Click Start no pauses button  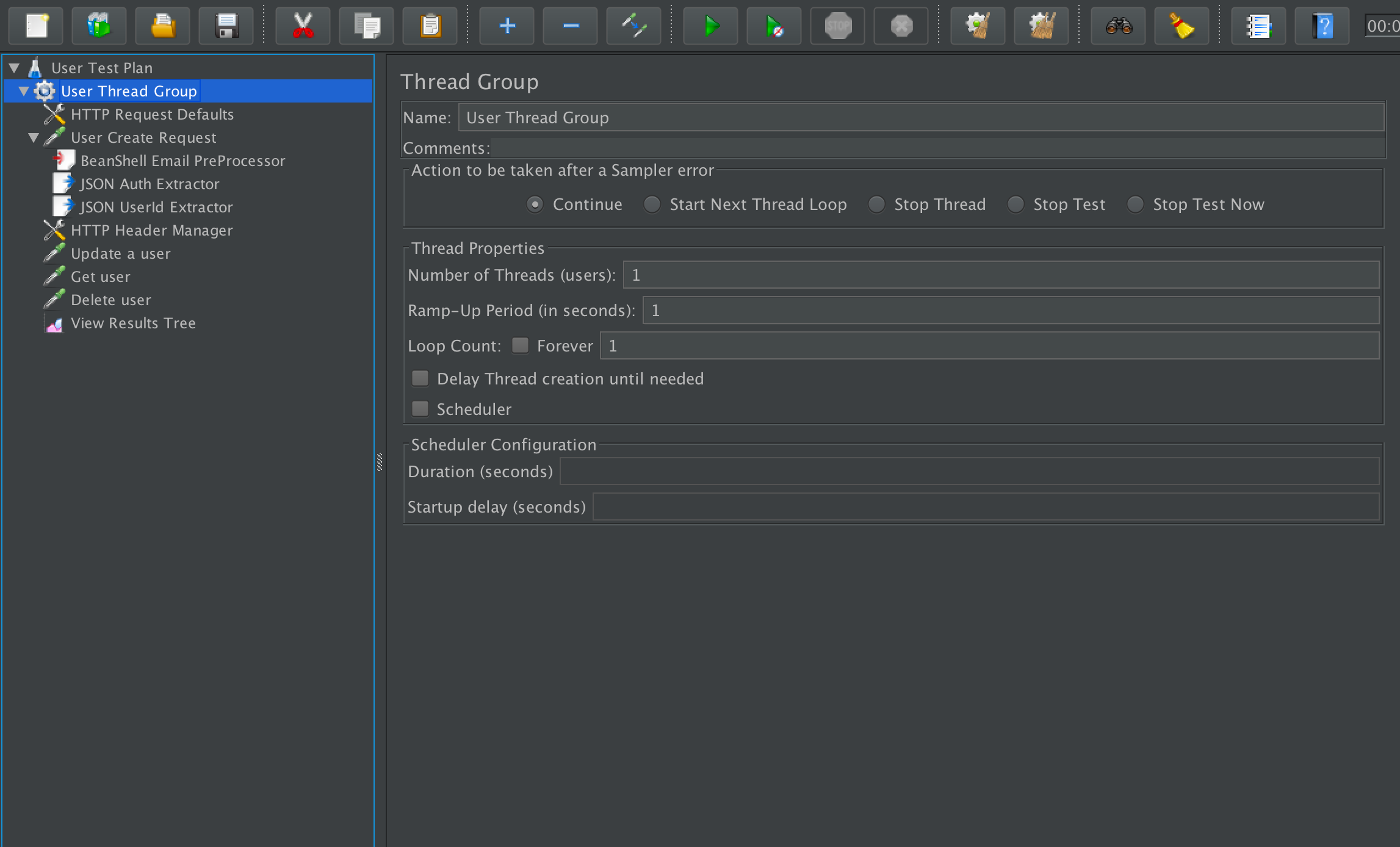click(x=773, y=26)
